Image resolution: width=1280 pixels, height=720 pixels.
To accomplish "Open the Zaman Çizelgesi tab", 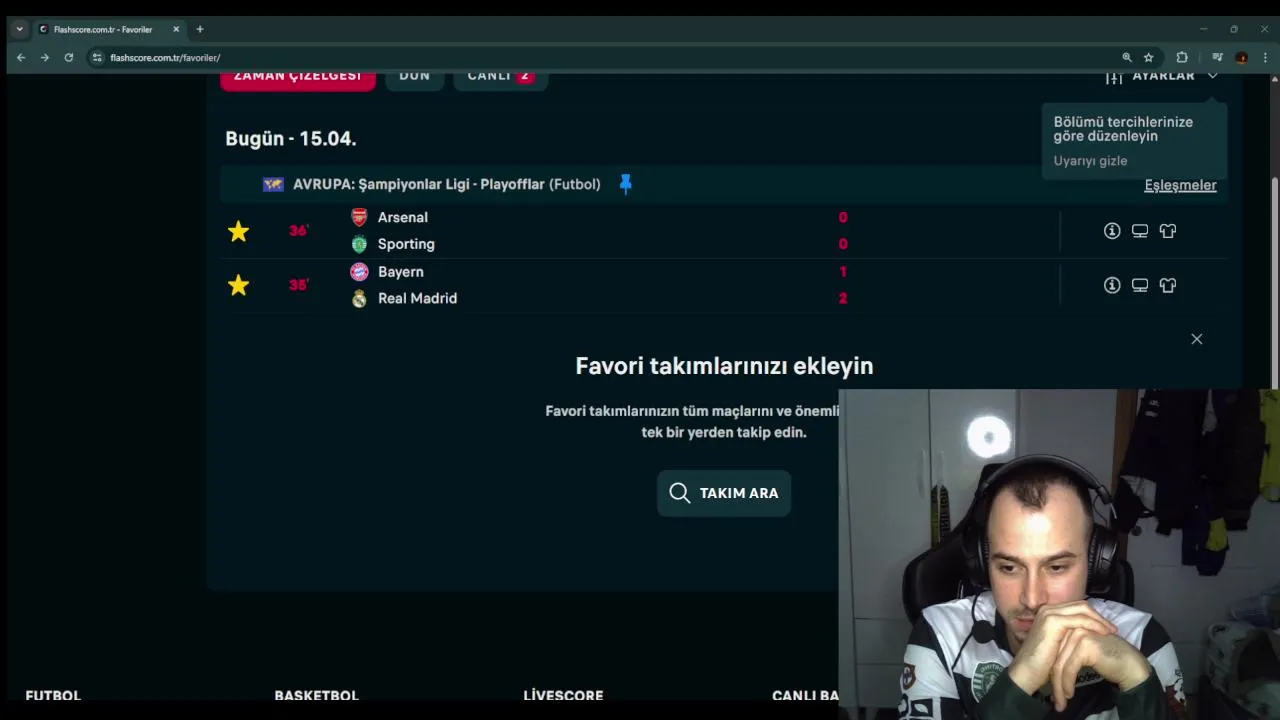I will [298, 77].
